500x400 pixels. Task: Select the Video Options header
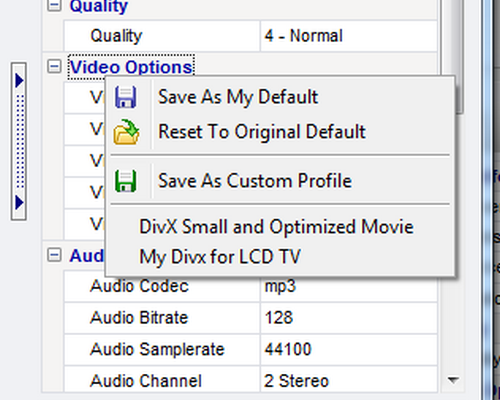(x=131, y=67)
